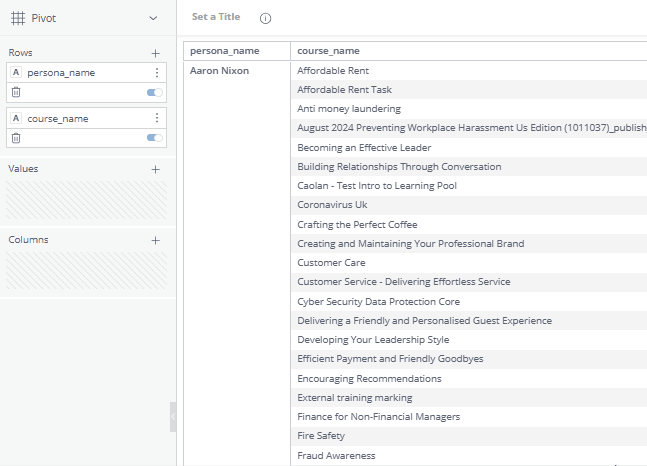This screenshot has width=647, height=466.
Task: Click persona_name type icon in Rows
Action: click(16, 73)
